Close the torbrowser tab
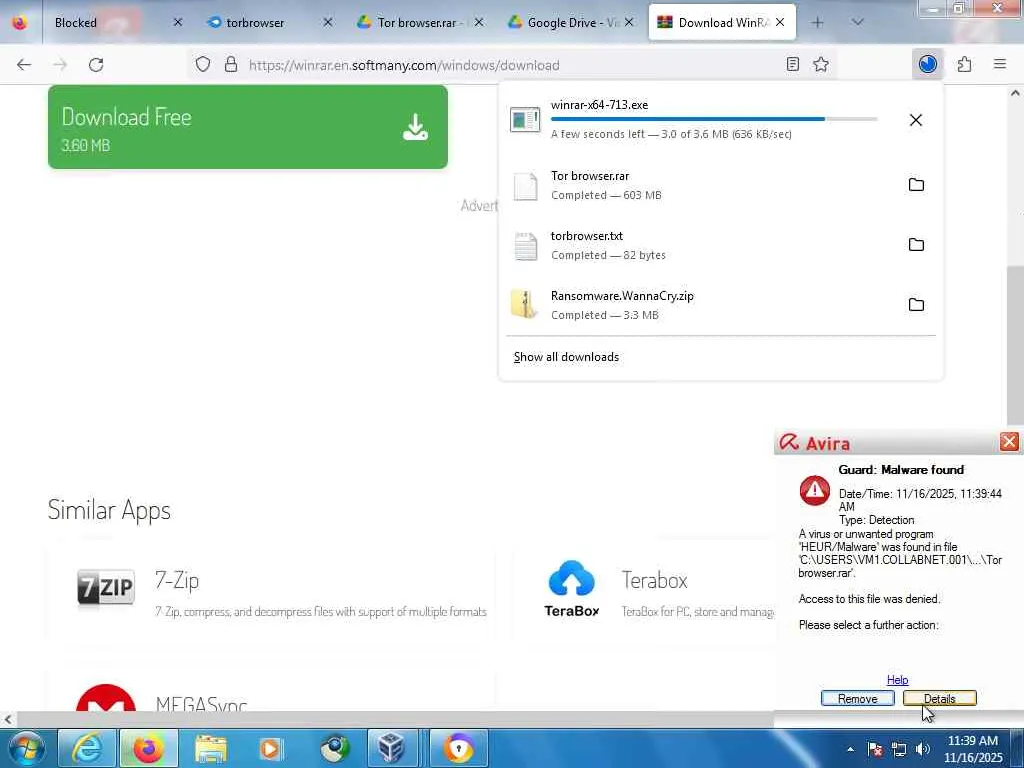The image size is (1024, 768). [328, 22]
